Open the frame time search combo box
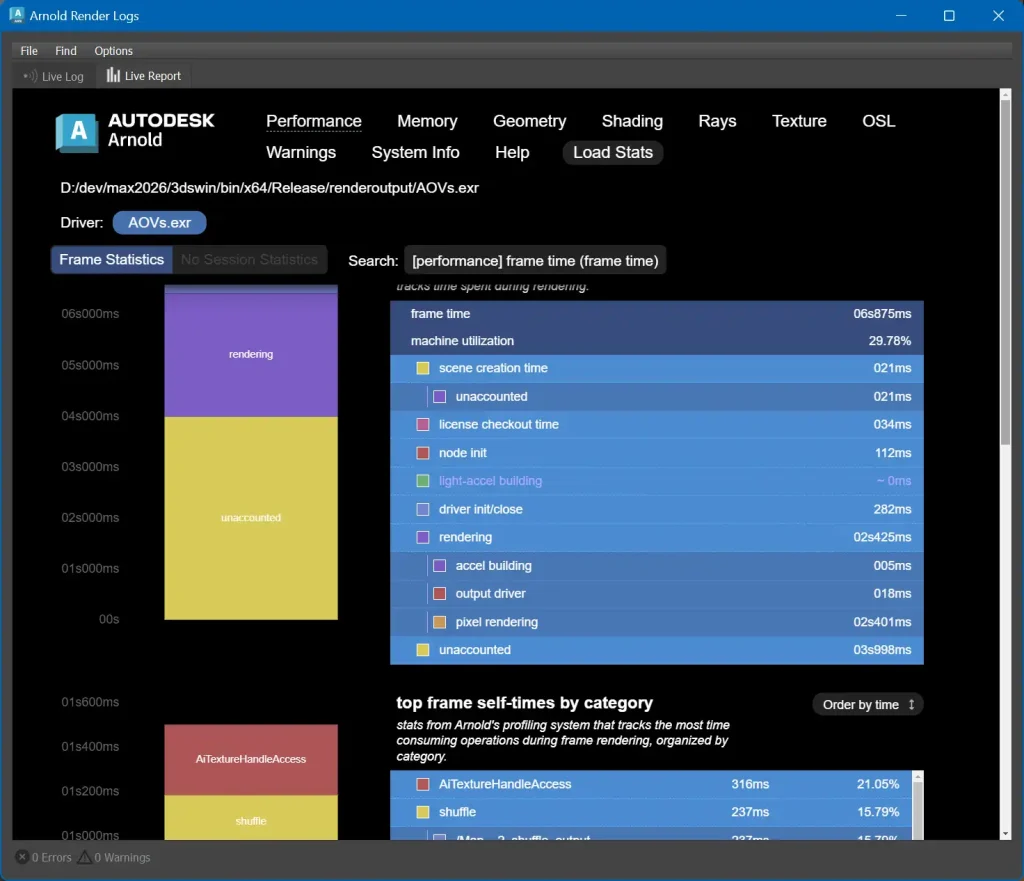Viewport: 1024px width, 881px height. point(535,261)
